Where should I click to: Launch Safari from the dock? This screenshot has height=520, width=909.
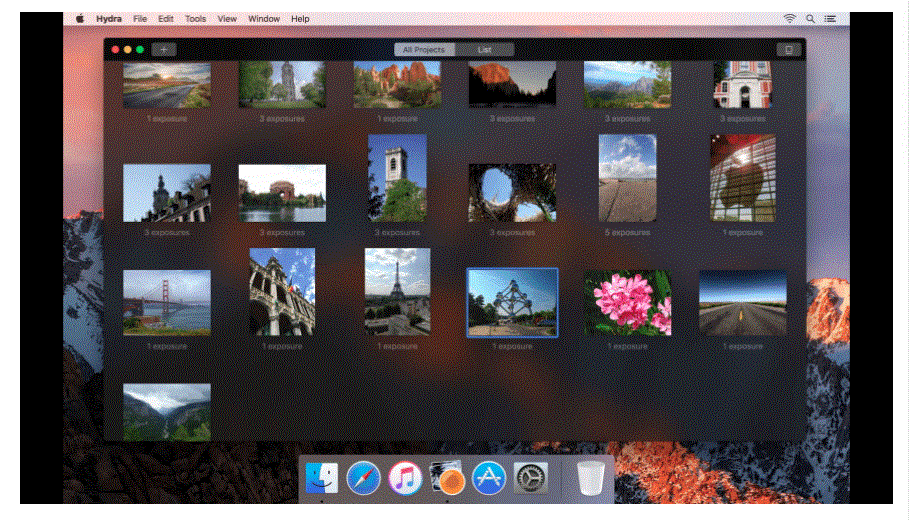tap(363, 478)
